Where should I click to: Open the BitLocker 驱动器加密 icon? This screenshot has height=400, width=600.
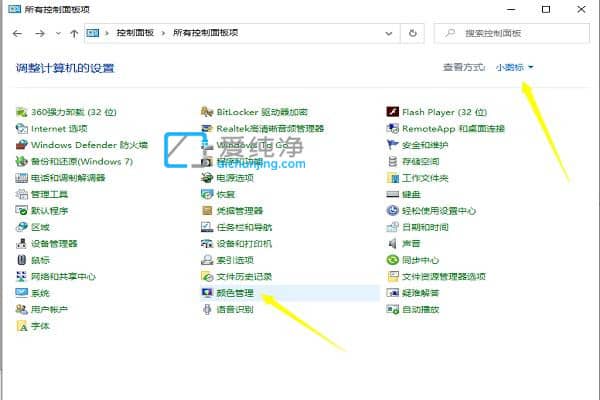[207, 112]
